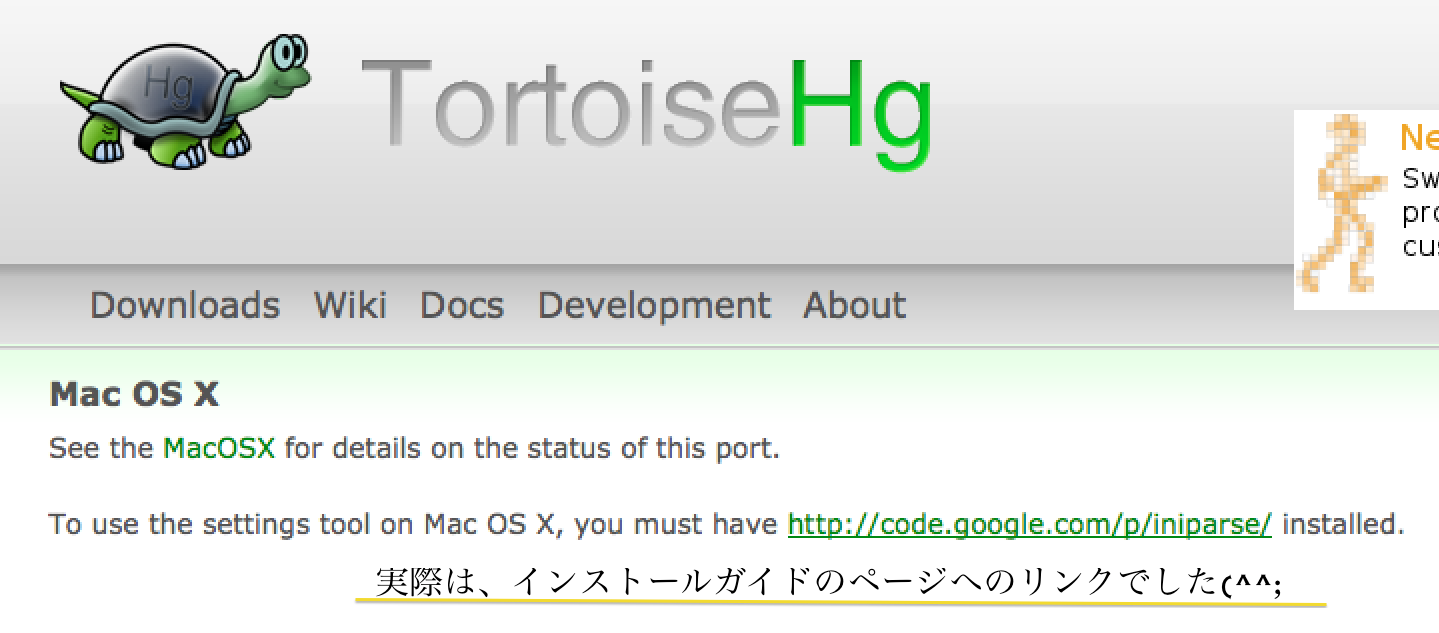Click the TortoiseHg turtle logo icon

tap(184, 100)
